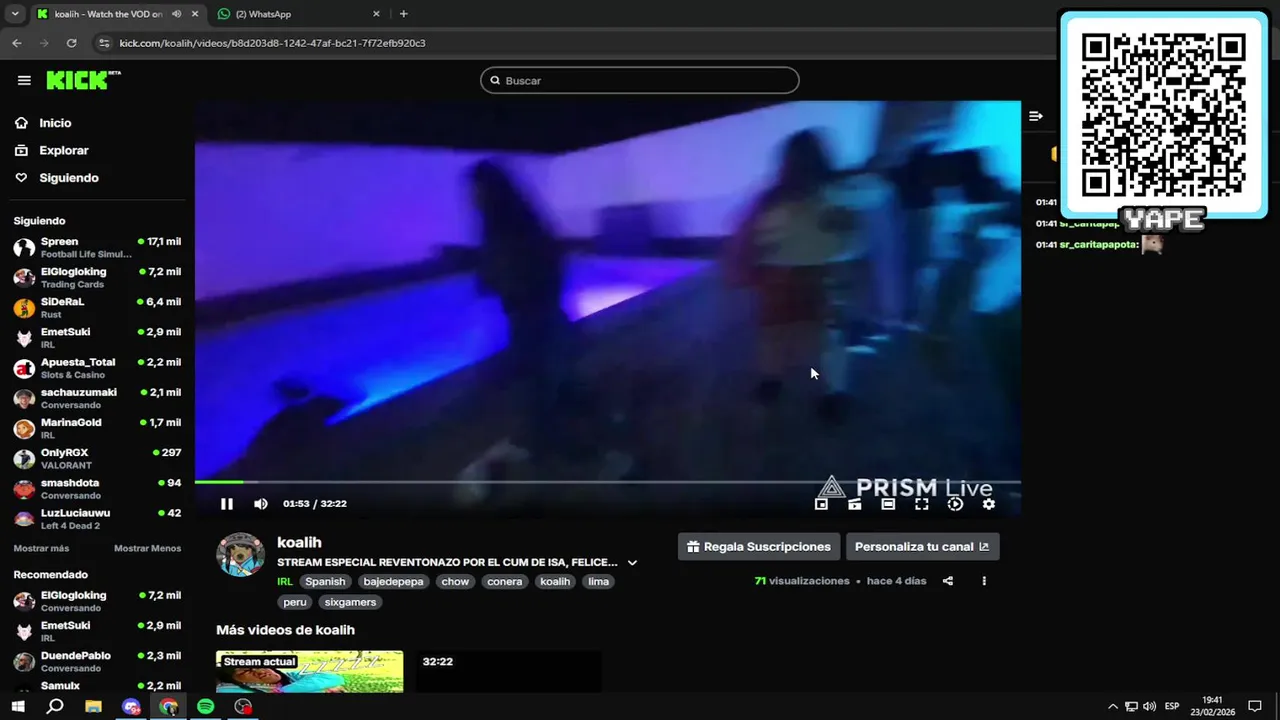Click OnlyRGX's avatar
This screenshot has width=1280, height=720.
(24, 459)
